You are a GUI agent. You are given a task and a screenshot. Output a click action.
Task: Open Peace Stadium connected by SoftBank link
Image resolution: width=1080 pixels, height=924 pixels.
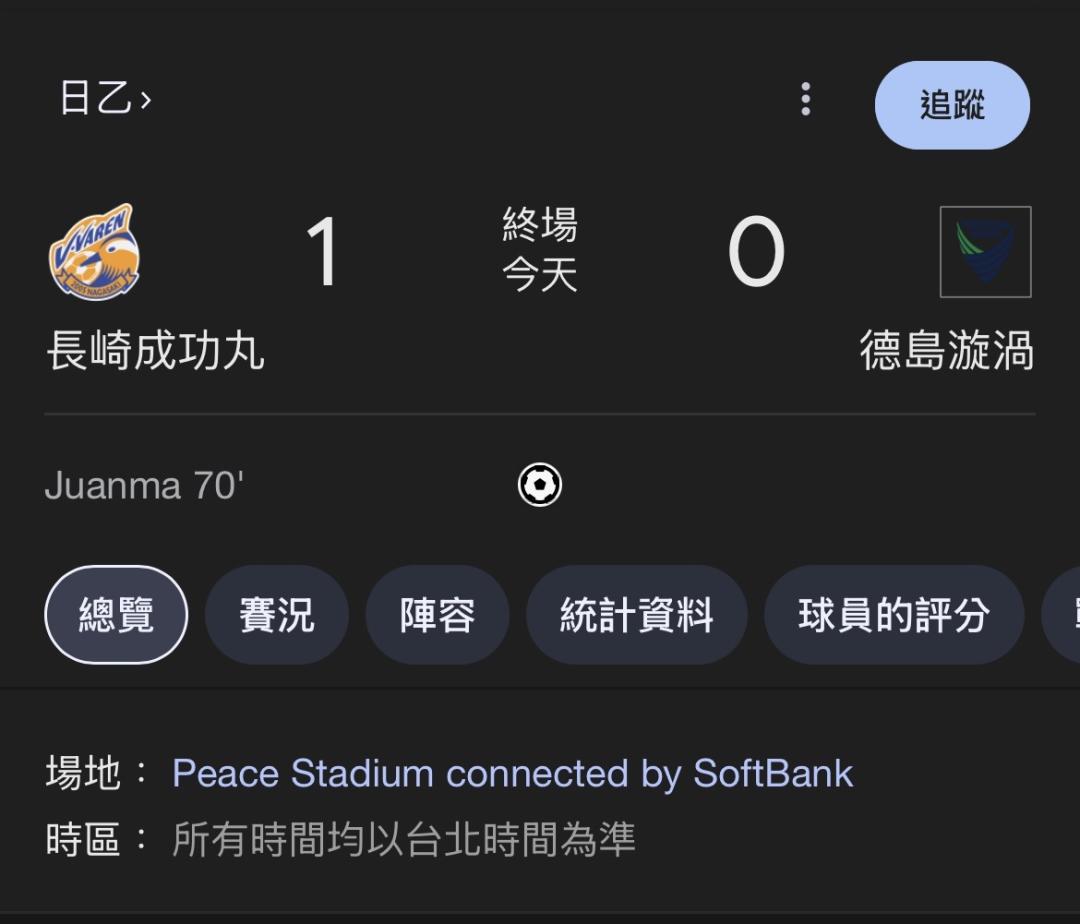coord(512,773)
